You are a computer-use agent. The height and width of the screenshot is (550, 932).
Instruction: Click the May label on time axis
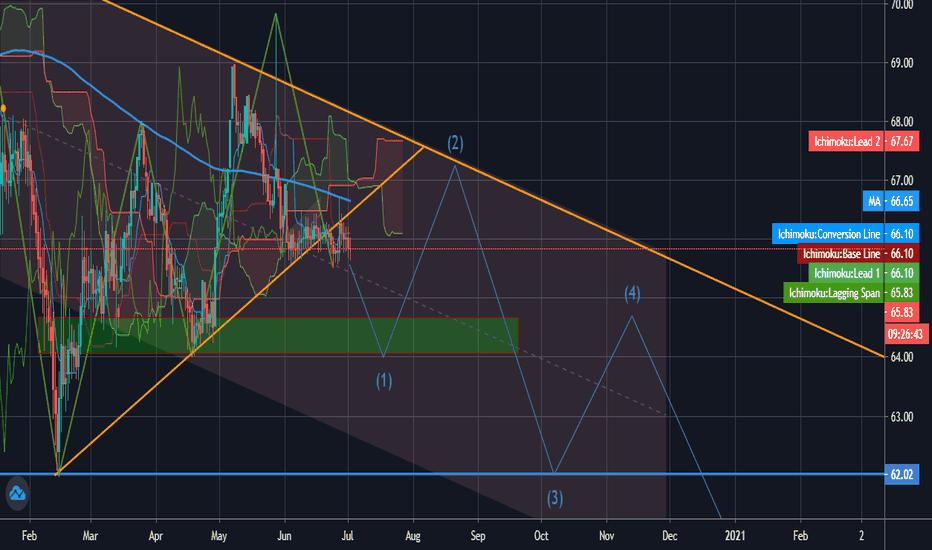(x=219, y=536)
